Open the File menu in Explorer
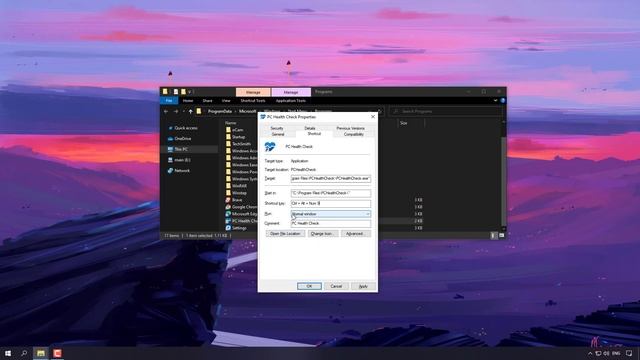The width and height of the screenshot is (640, 360). 169,100
